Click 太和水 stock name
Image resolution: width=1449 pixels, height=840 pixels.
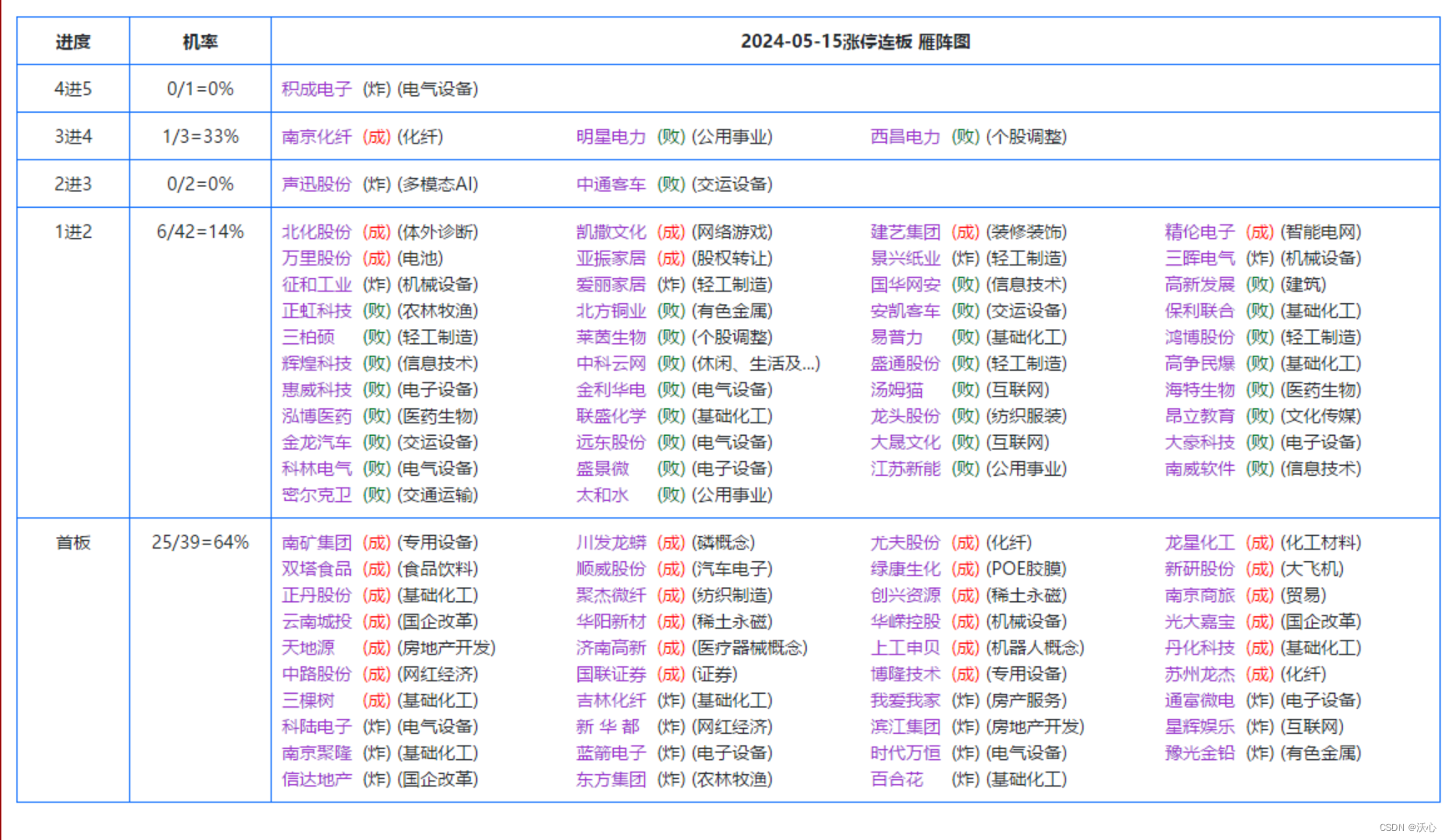click(603, 494)
